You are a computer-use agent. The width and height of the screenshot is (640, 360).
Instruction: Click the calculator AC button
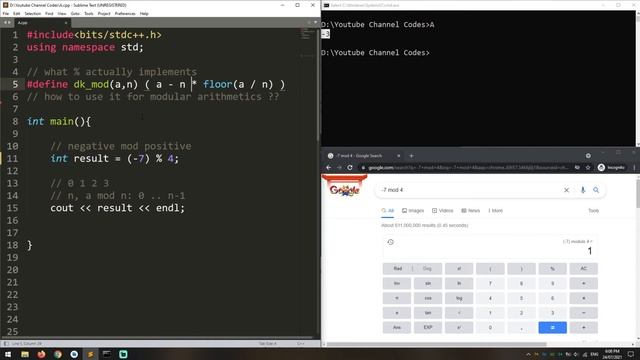tap(584, 269)
